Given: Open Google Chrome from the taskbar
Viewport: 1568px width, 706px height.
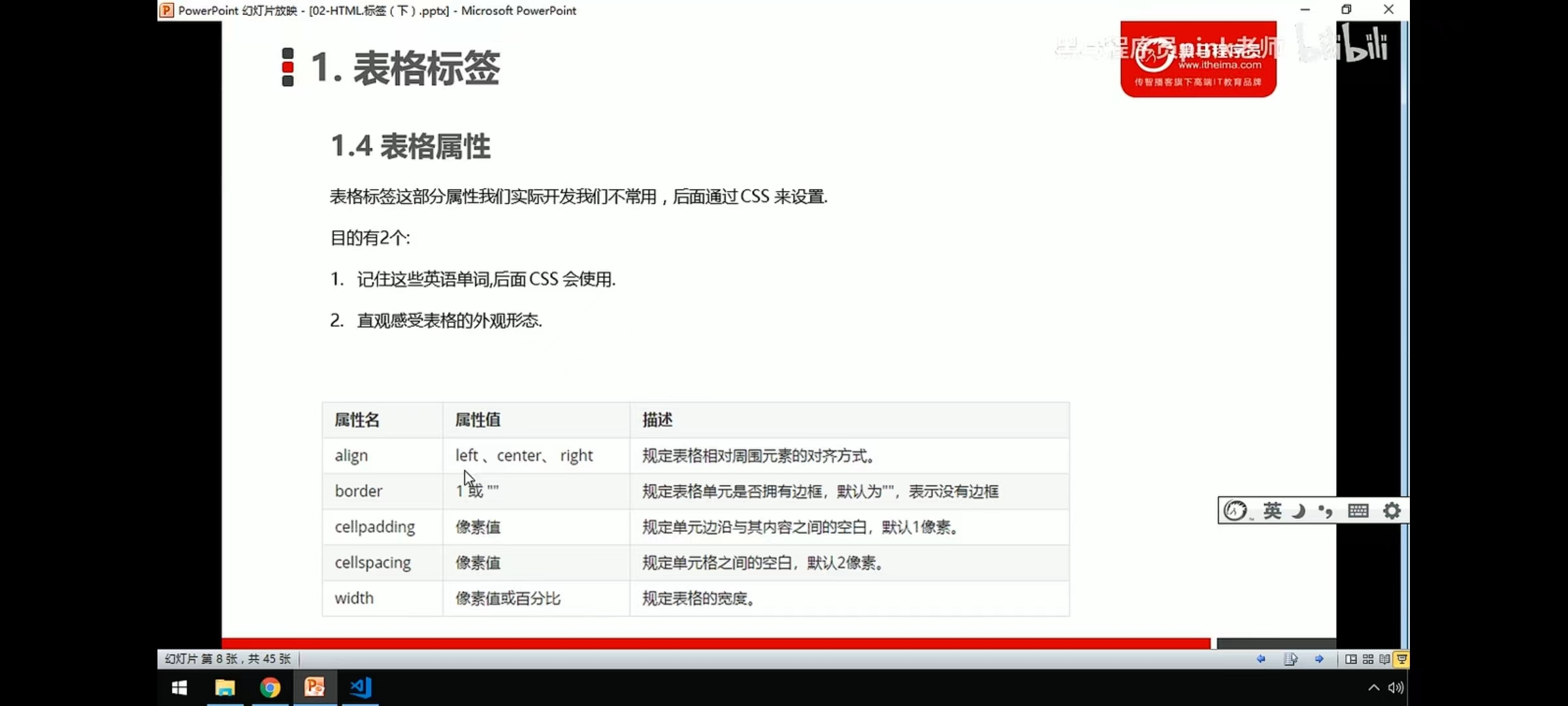Looking at the screenshot, I should point(270,688).
